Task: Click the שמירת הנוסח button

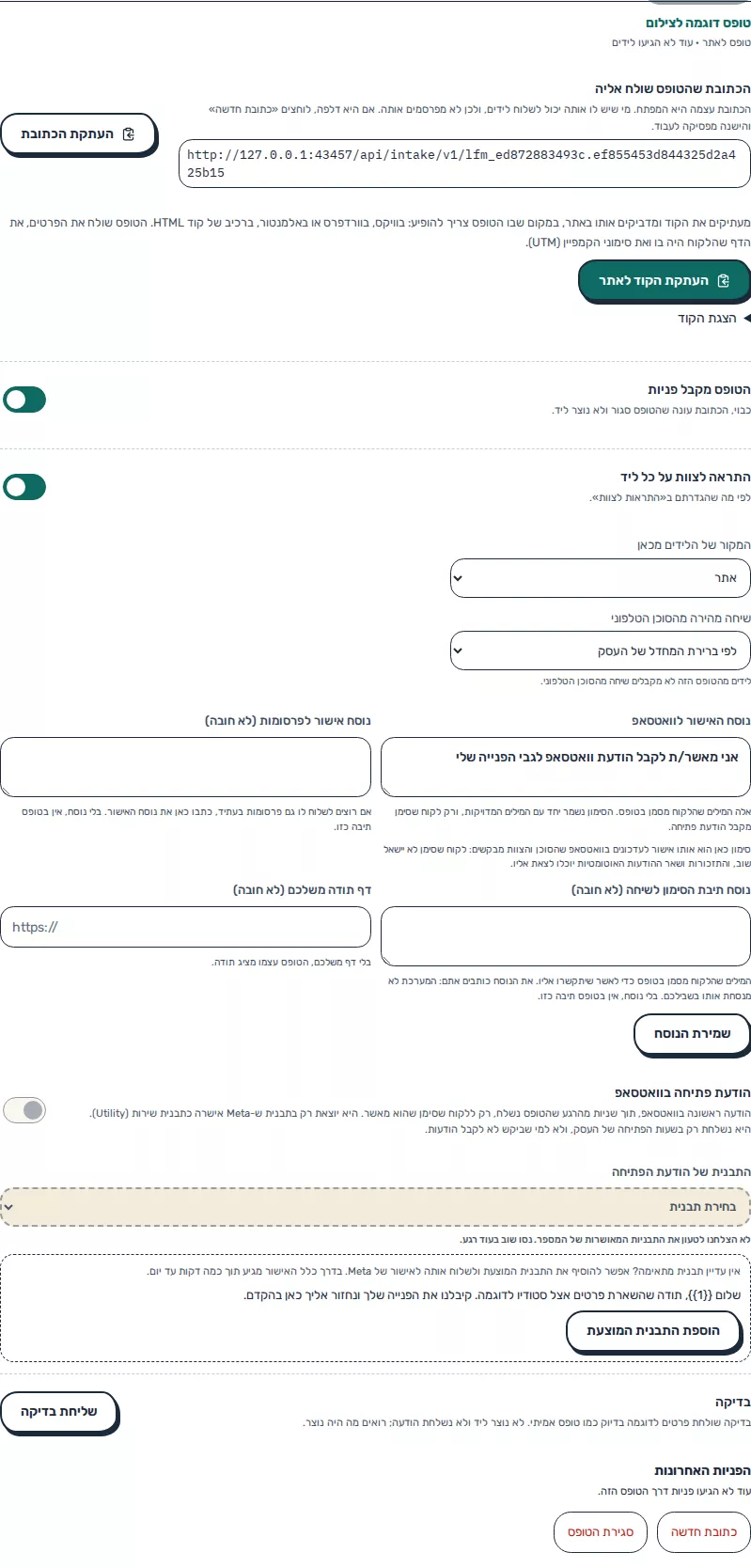Action: click(692, 1033)
